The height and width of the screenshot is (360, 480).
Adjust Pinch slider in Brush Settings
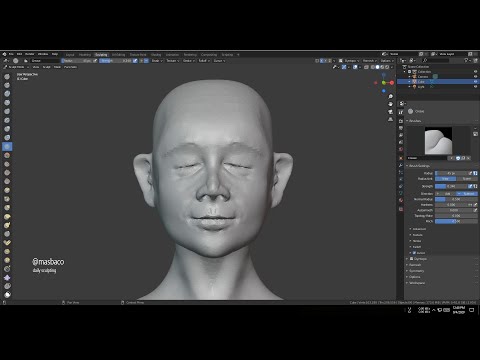tap(456, 221)
